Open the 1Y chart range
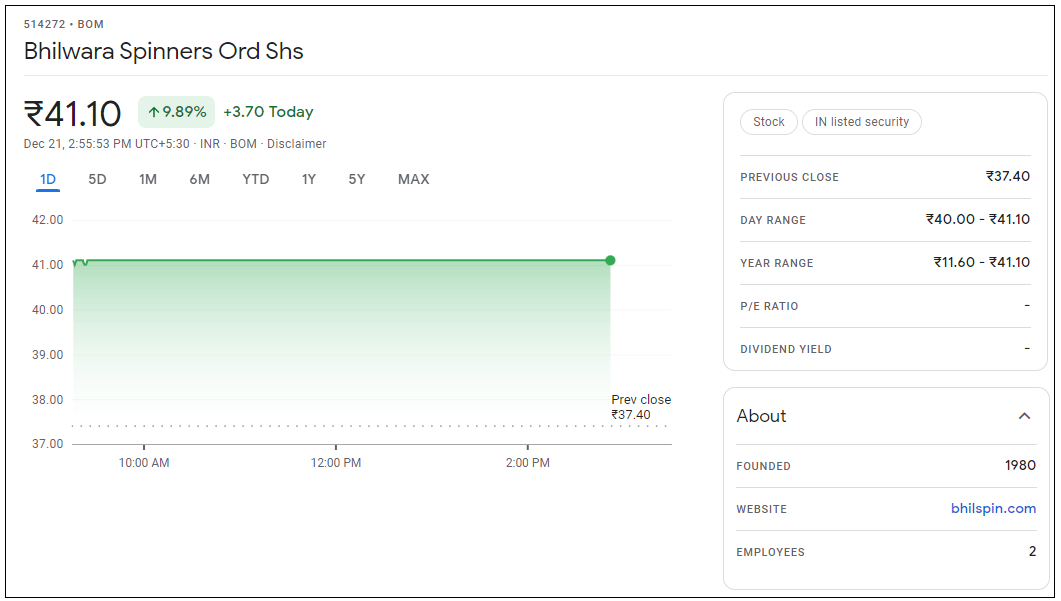Screen dimensions: 1061x601 click(x=309, y=179)
